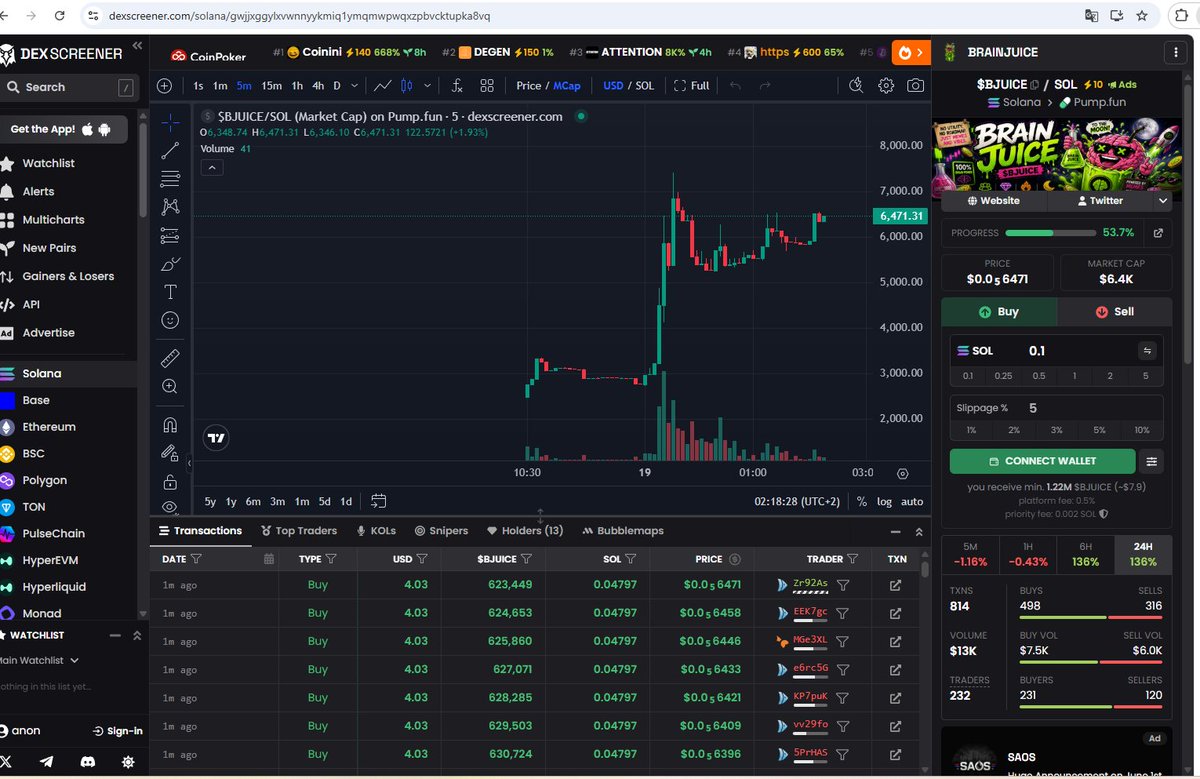Select the brush drawing tool
This screenshot has width=1200, height=779.
(x=170, y=264)
